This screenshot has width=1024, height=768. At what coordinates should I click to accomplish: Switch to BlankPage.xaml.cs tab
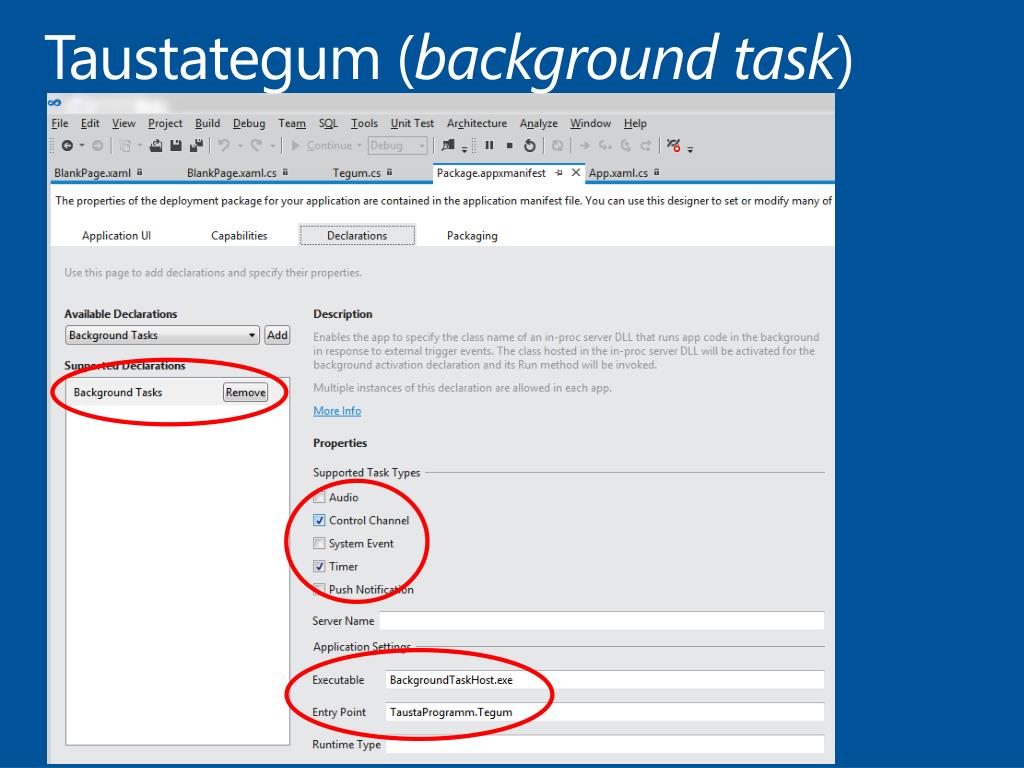238,173
